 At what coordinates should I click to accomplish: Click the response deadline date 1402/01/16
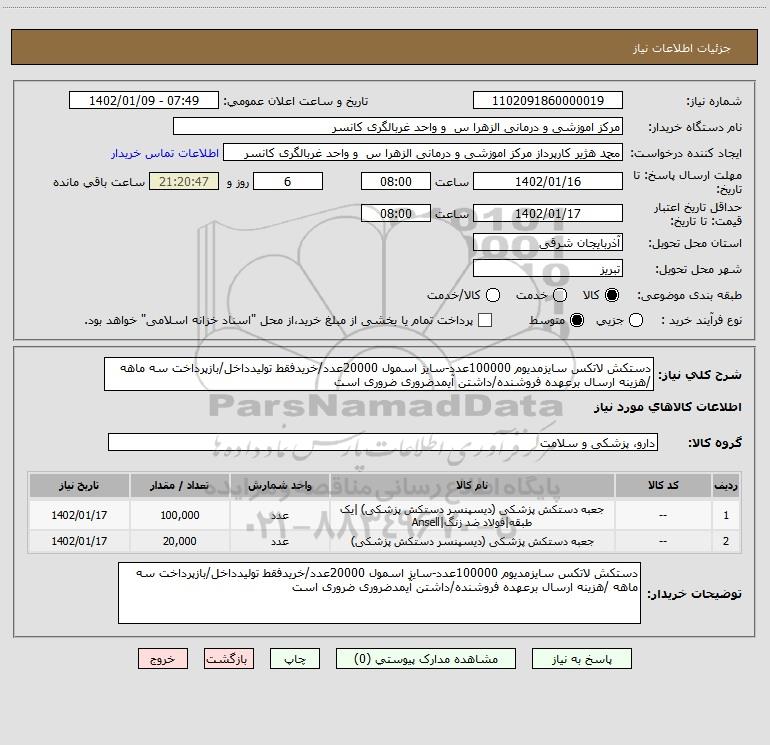pyautogui.click(x=548, y=181)
